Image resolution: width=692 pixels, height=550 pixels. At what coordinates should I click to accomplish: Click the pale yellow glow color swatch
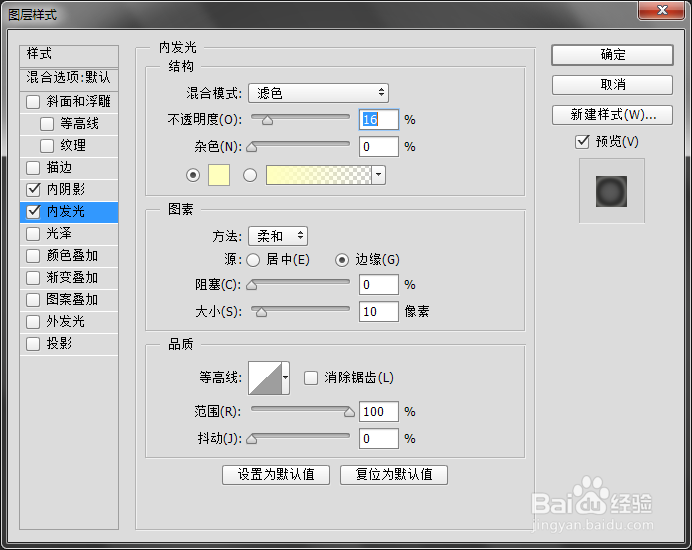(x=219, y=175)
